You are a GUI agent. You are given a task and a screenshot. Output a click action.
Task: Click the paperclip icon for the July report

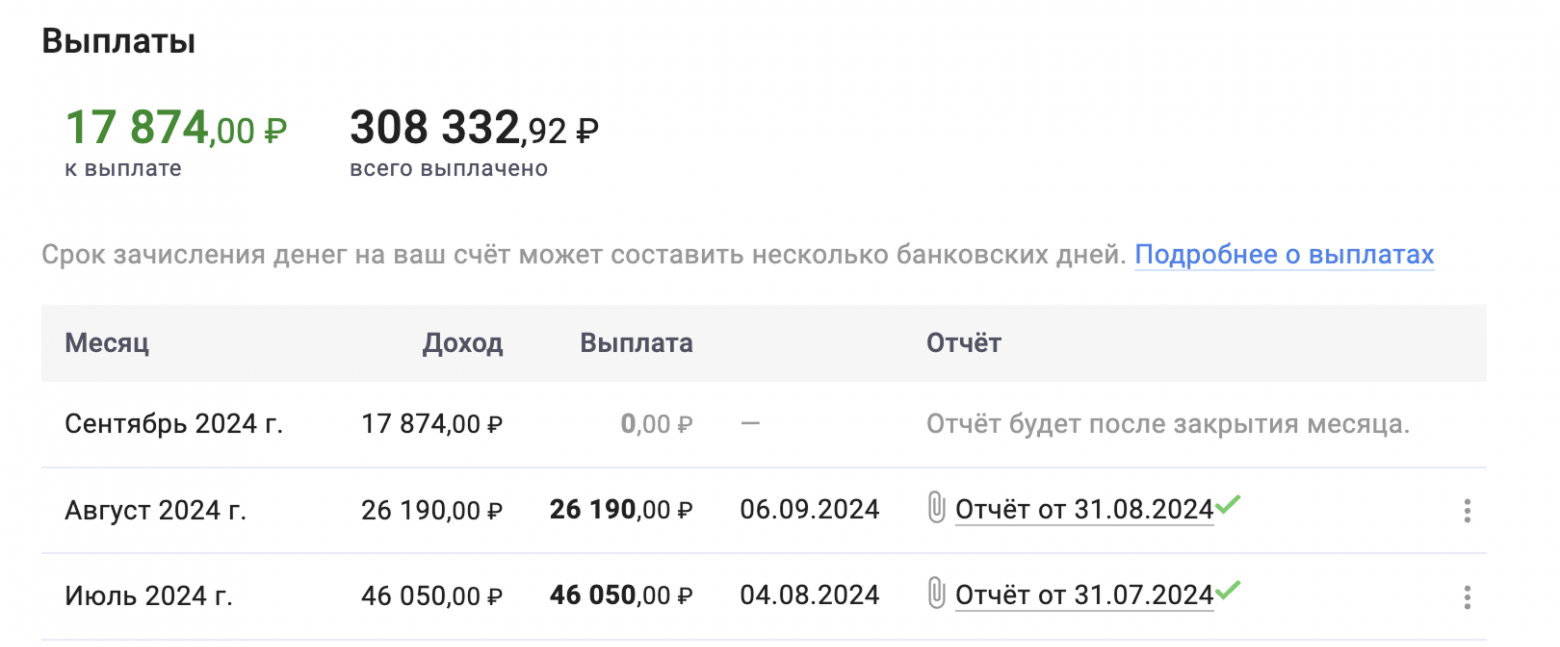point(936,596)
